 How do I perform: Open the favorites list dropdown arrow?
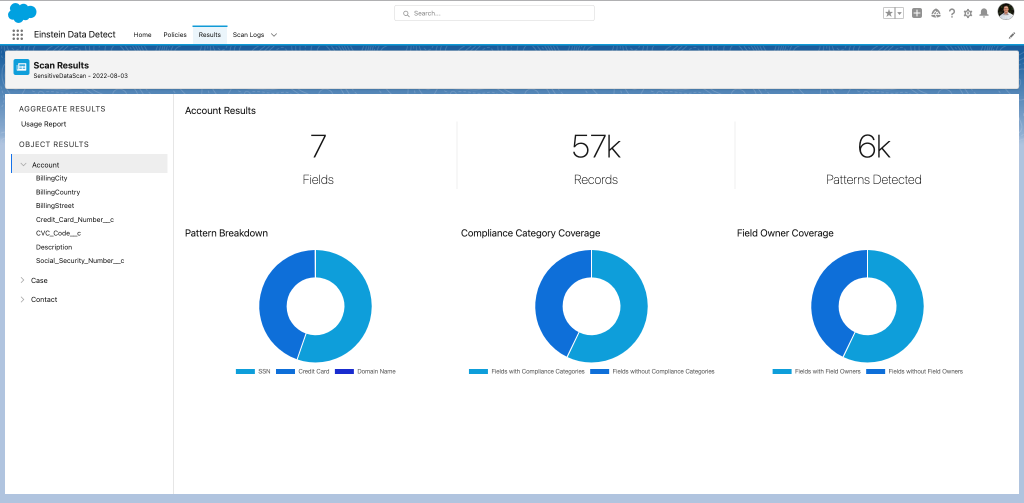pos(899,13)
